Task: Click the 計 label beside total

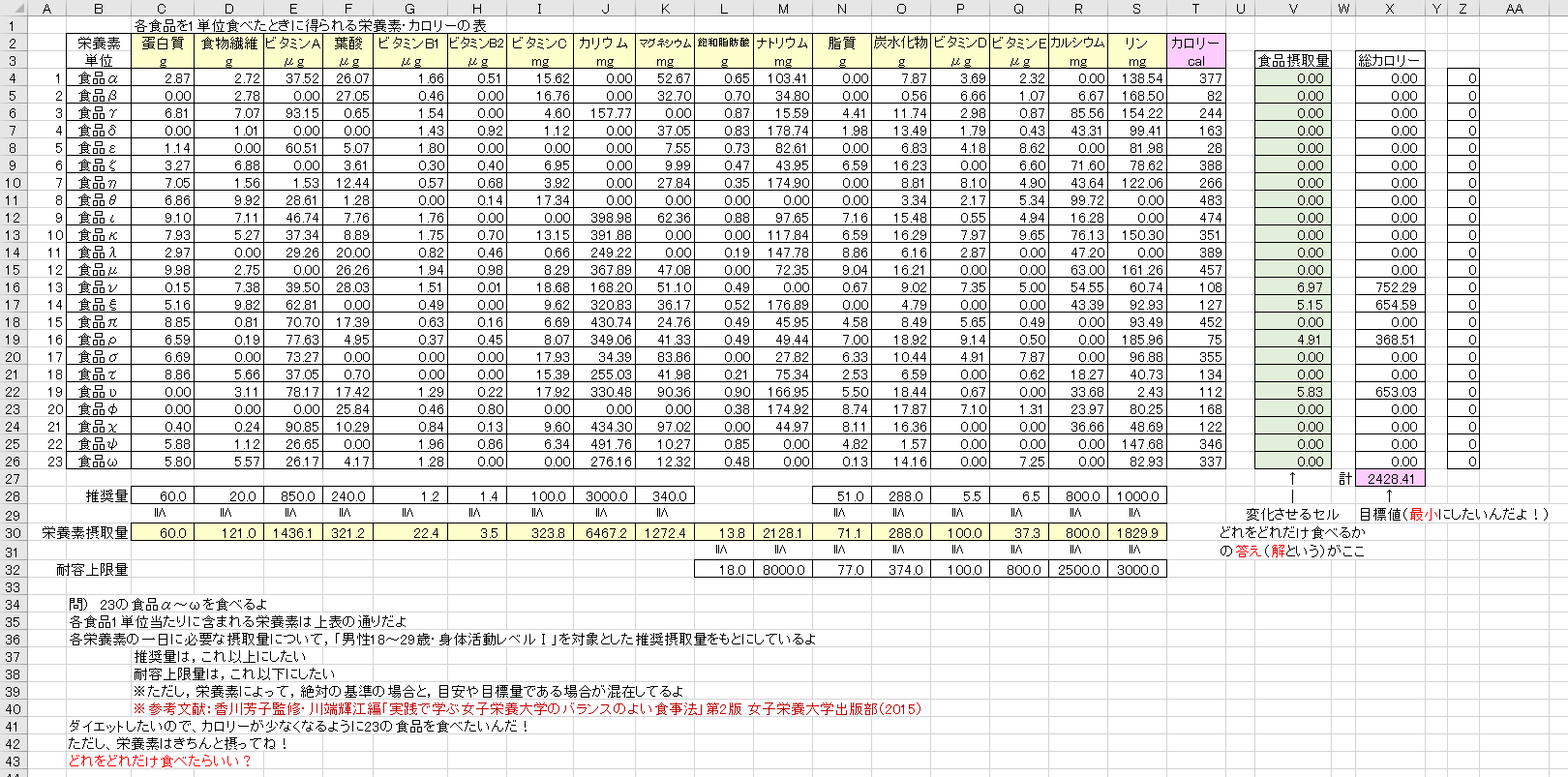Action: (1345, 479)
